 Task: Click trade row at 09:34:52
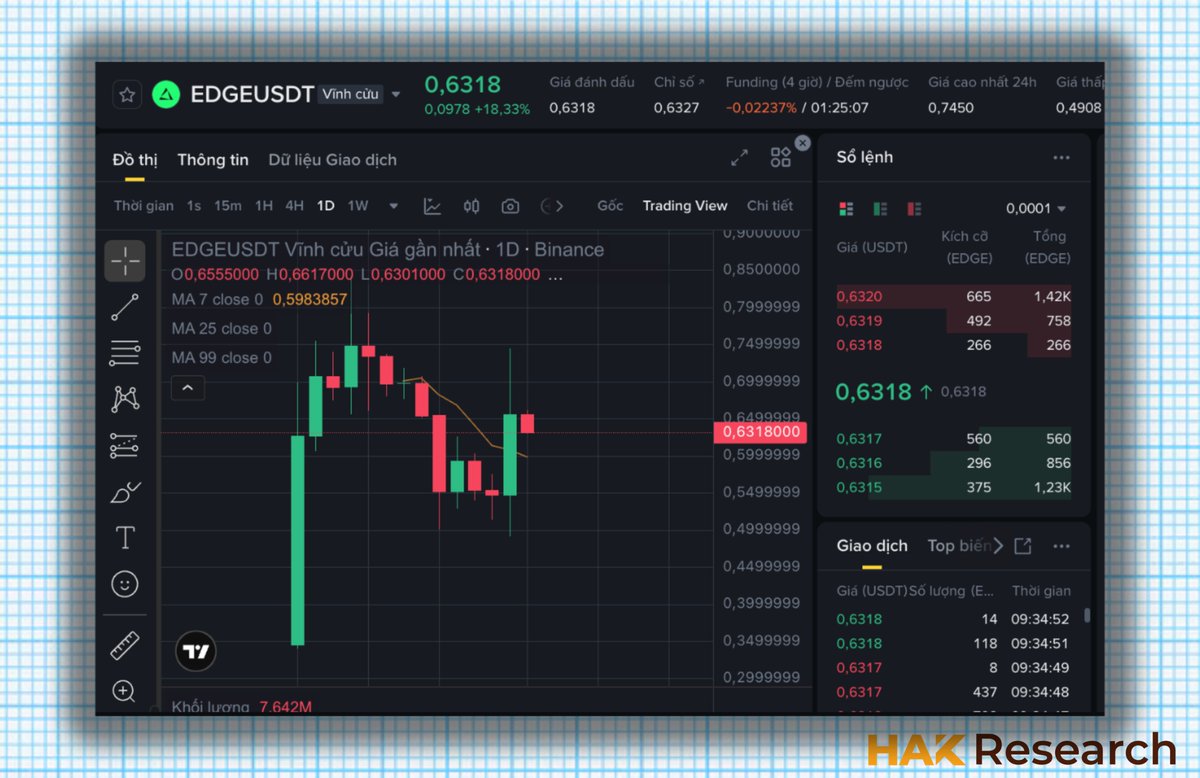(953, 619)
